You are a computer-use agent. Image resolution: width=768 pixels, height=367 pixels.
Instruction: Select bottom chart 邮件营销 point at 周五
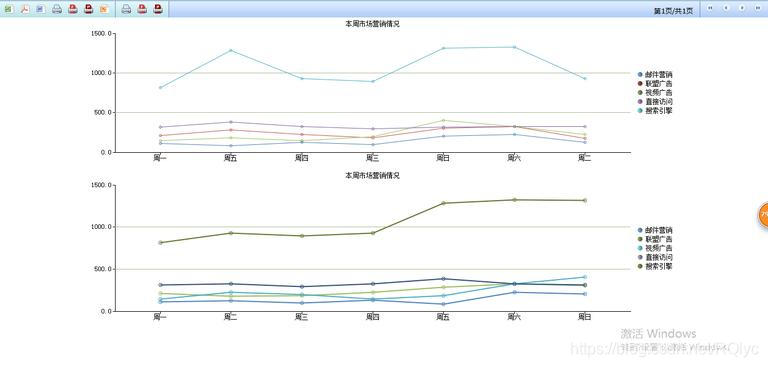(443, 304)
